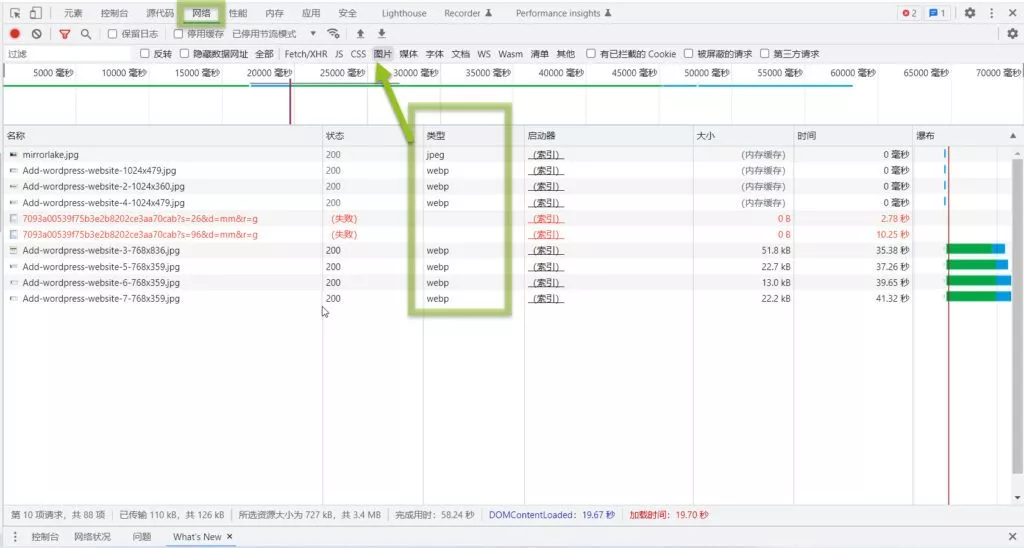Toggle Hide data URLs checkbox

(x=184, y=54)
